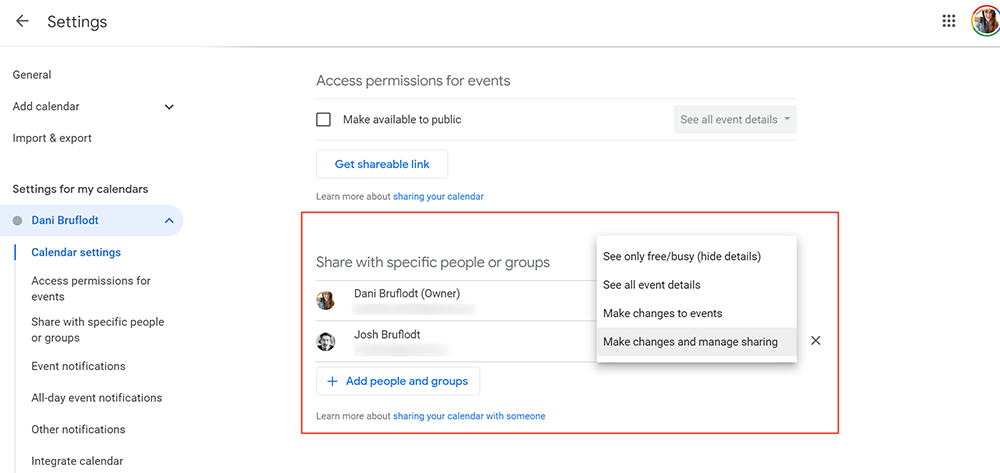Collapse the Dani Bruflodt calendar section
1000x473 pixels.
pos(169,221)
